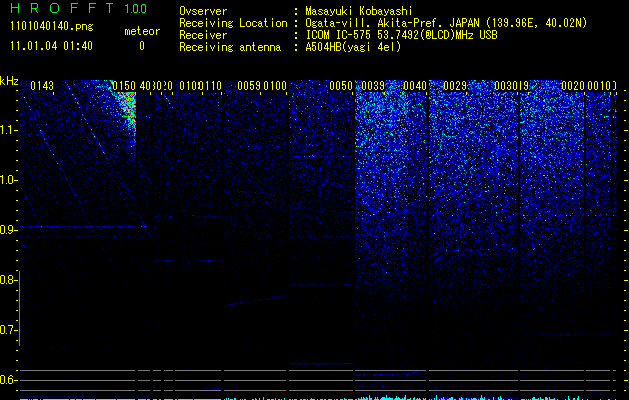Click the kHz axis unit label
Viewport: 629px width, 400px height.
(9, 81)
